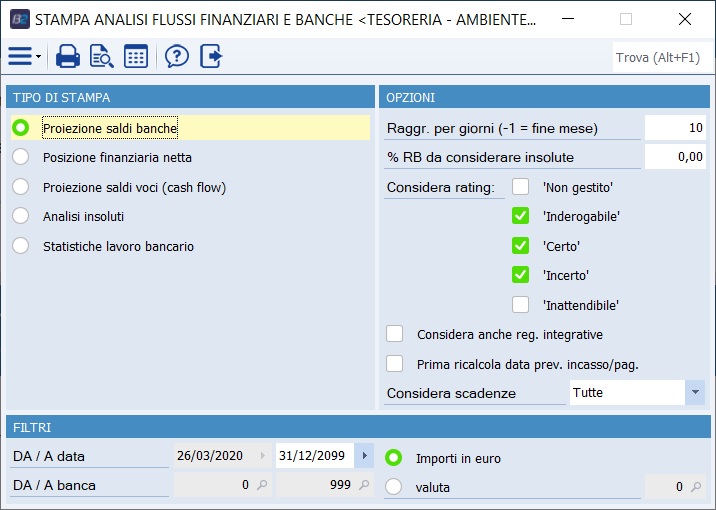Click lookup magnifier beside valuta field
This screenshot has width=716, height=510.
(695, 487)
